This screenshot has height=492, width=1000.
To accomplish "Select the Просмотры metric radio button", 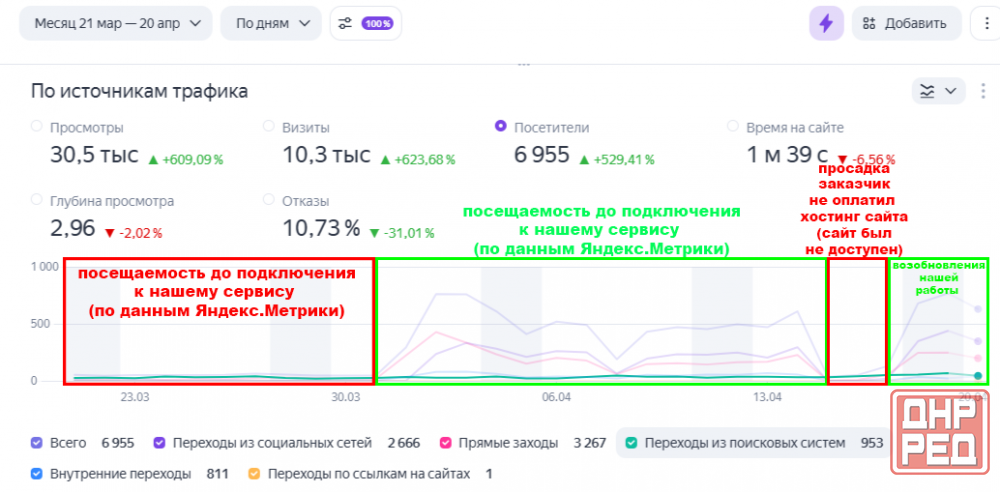I will click(37, 127).
